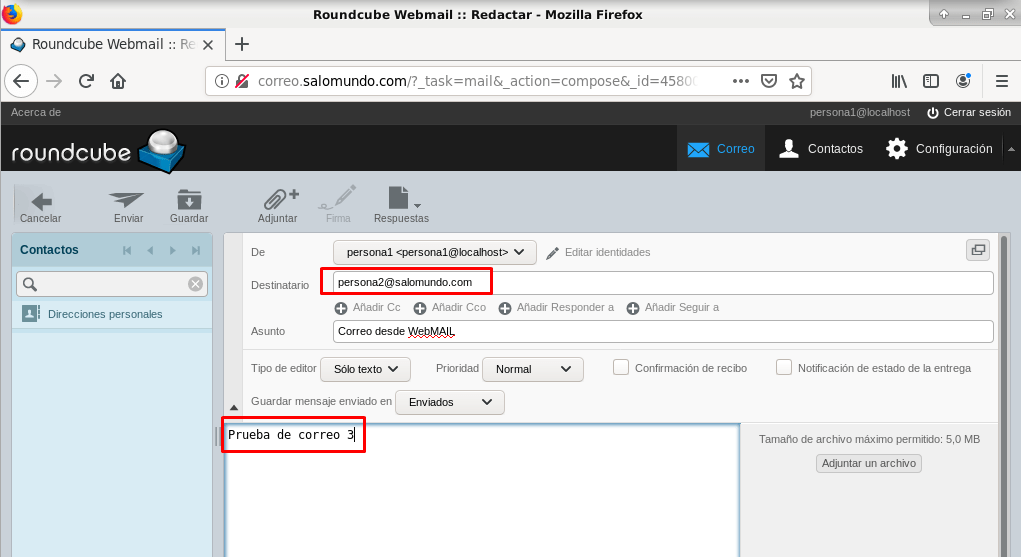Reload page in Firefox toolbar
Screen dimensions: 1021x557
click(86, 81)
